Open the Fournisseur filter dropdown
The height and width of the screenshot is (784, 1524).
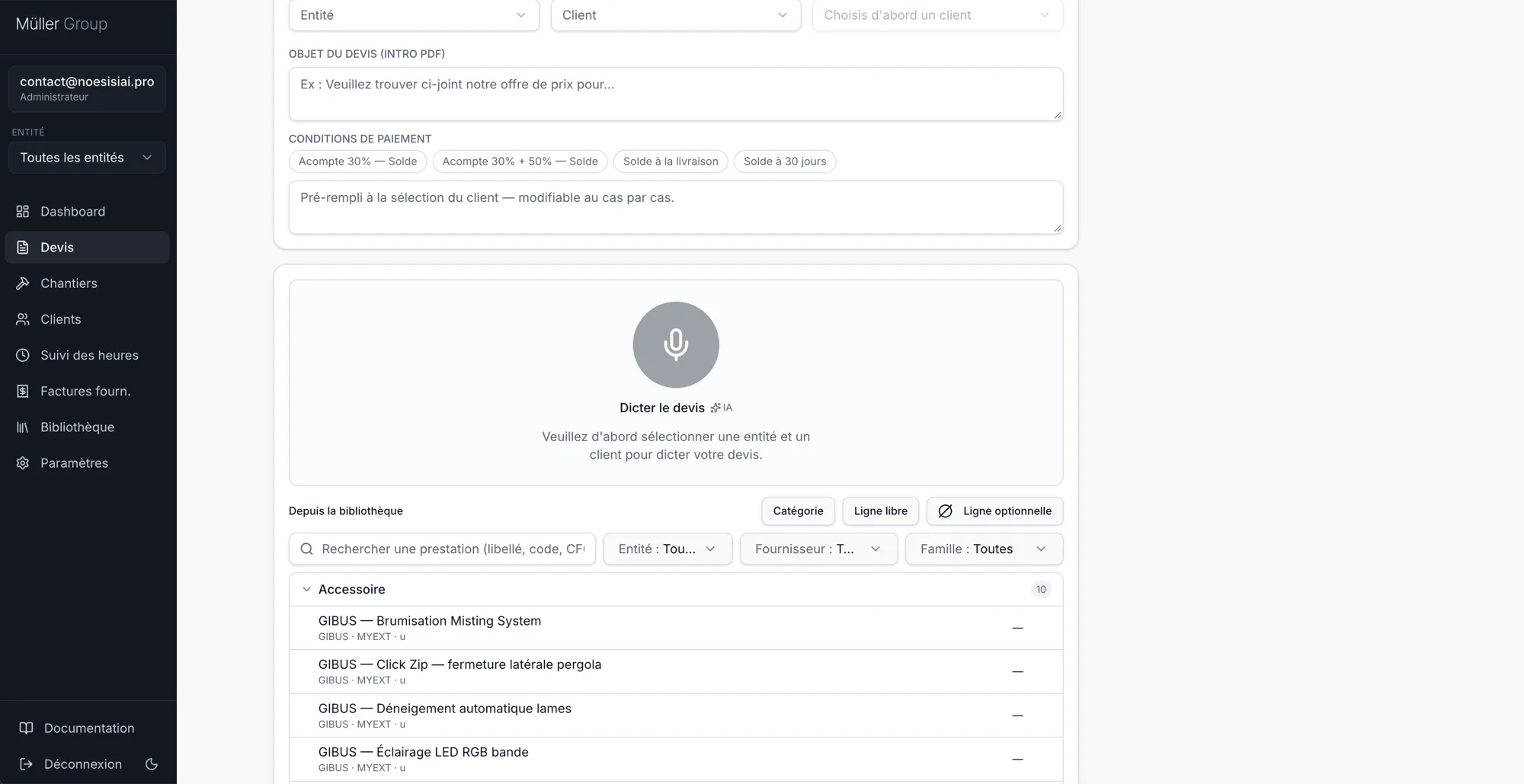click(818, 549)
